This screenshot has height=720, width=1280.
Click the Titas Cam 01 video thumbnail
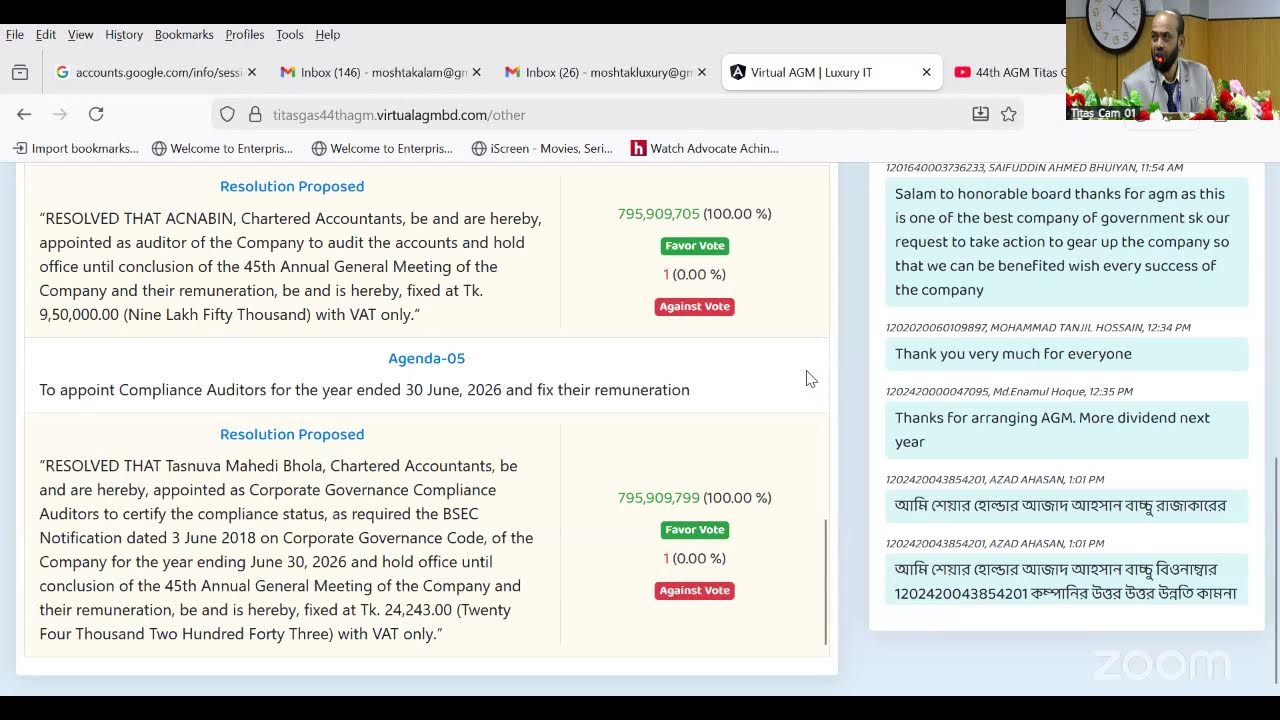point(1173,60)
